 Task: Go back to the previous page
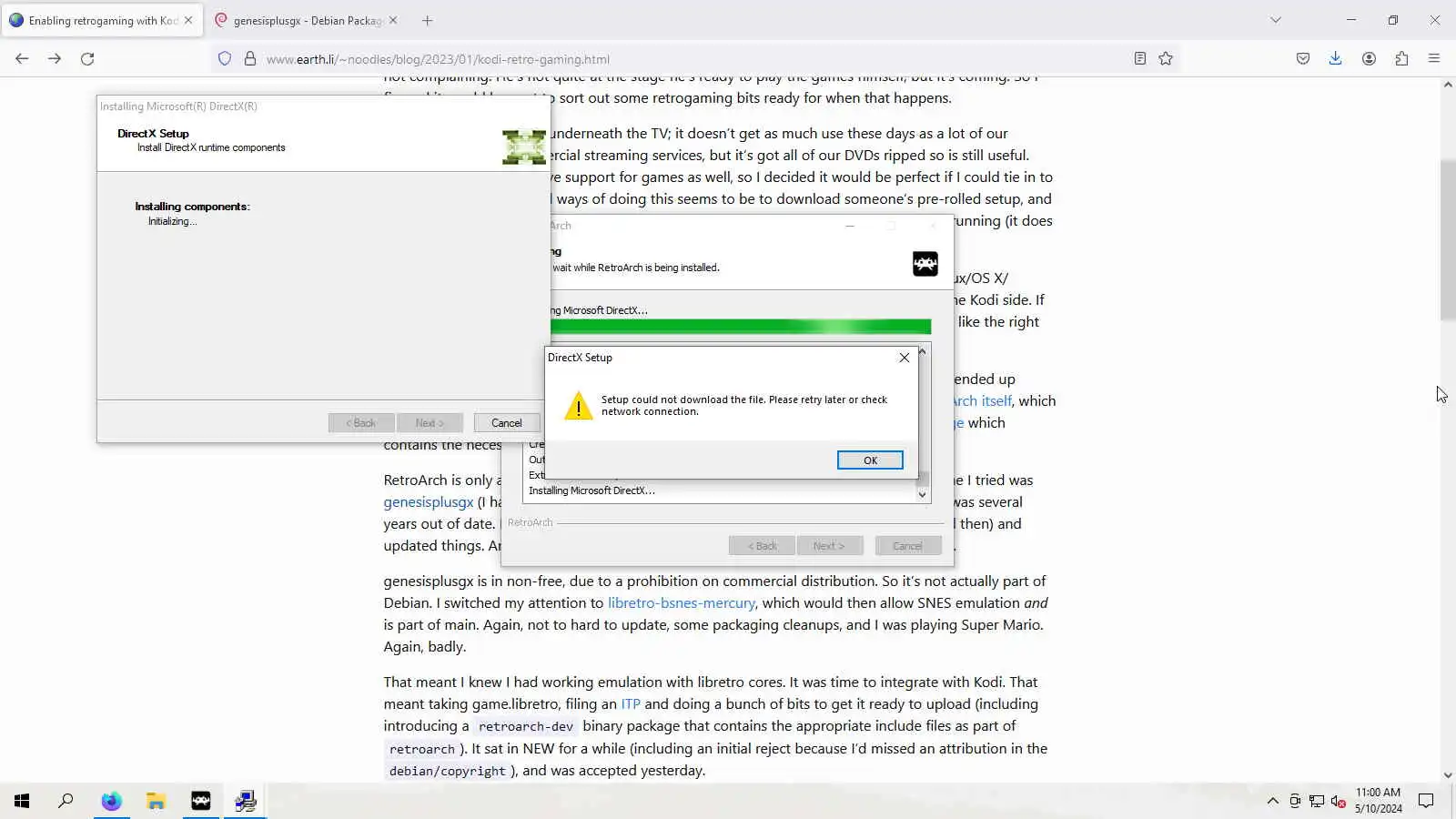[x=22, y=59]
